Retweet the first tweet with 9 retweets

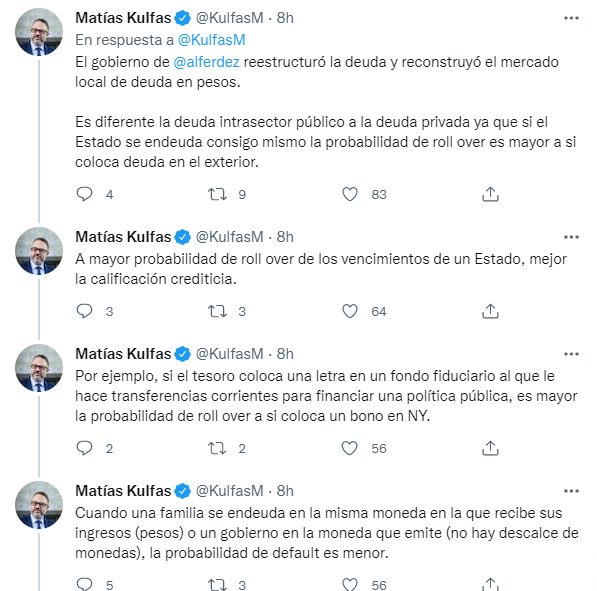coord(217,194)
